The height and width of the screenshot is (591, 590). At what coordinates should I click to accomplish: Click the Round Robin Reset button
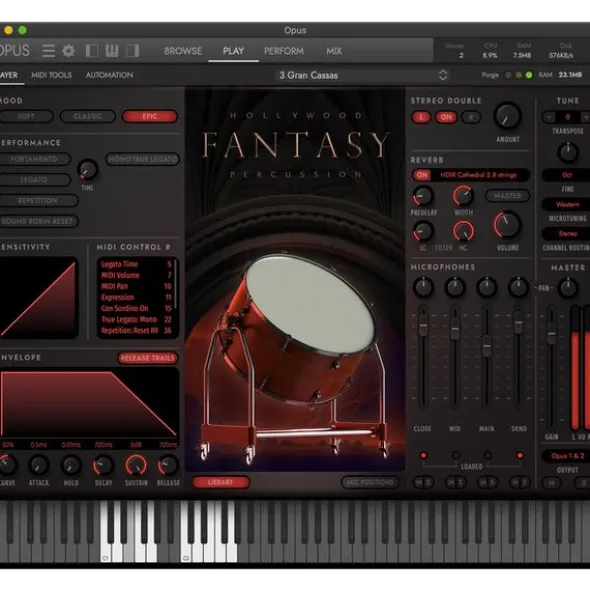coord(37,221)
